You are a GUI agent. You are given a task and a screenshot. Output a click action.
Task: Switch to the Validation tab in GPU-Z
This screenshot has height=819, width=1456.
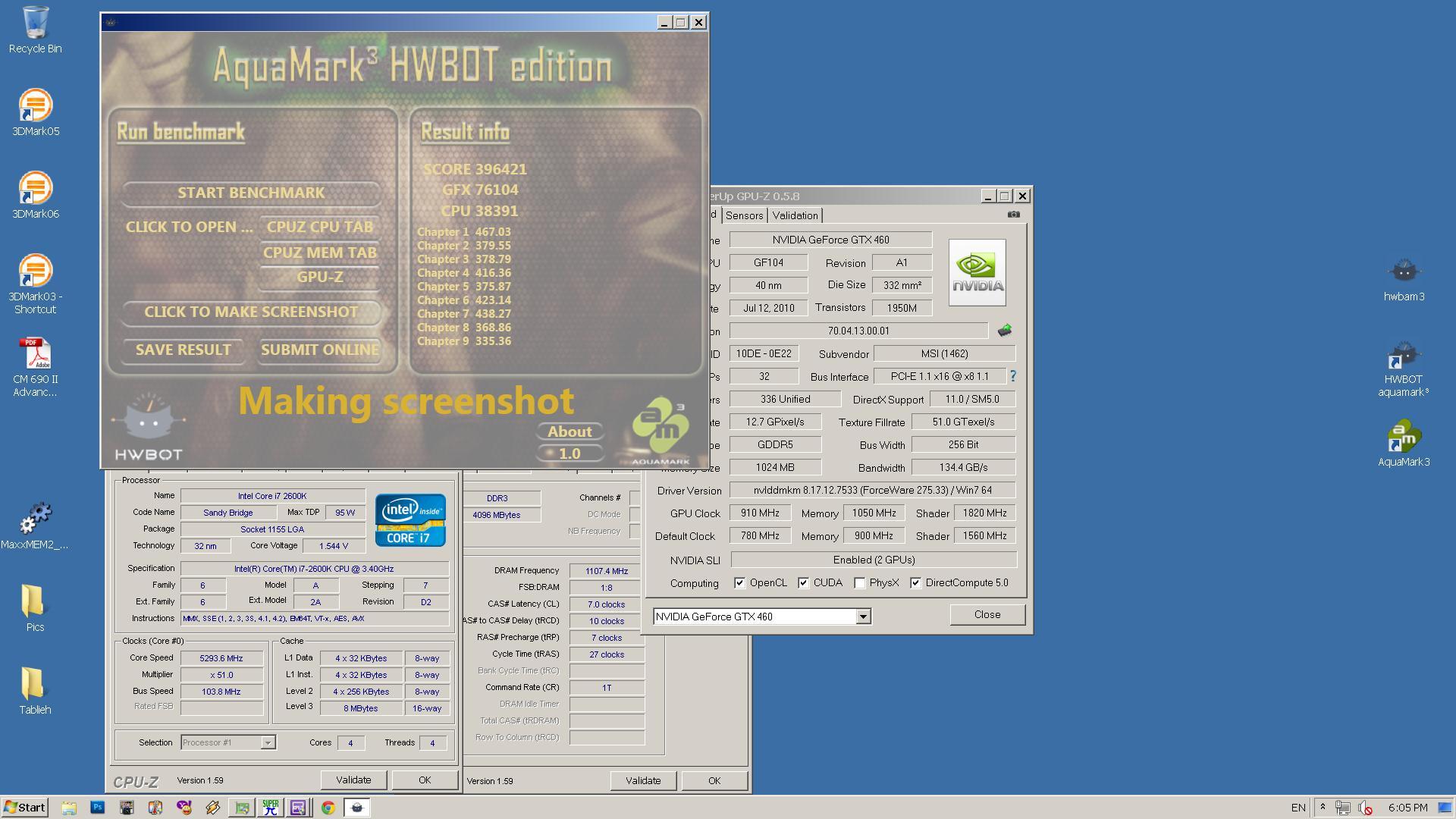[795, 215]
